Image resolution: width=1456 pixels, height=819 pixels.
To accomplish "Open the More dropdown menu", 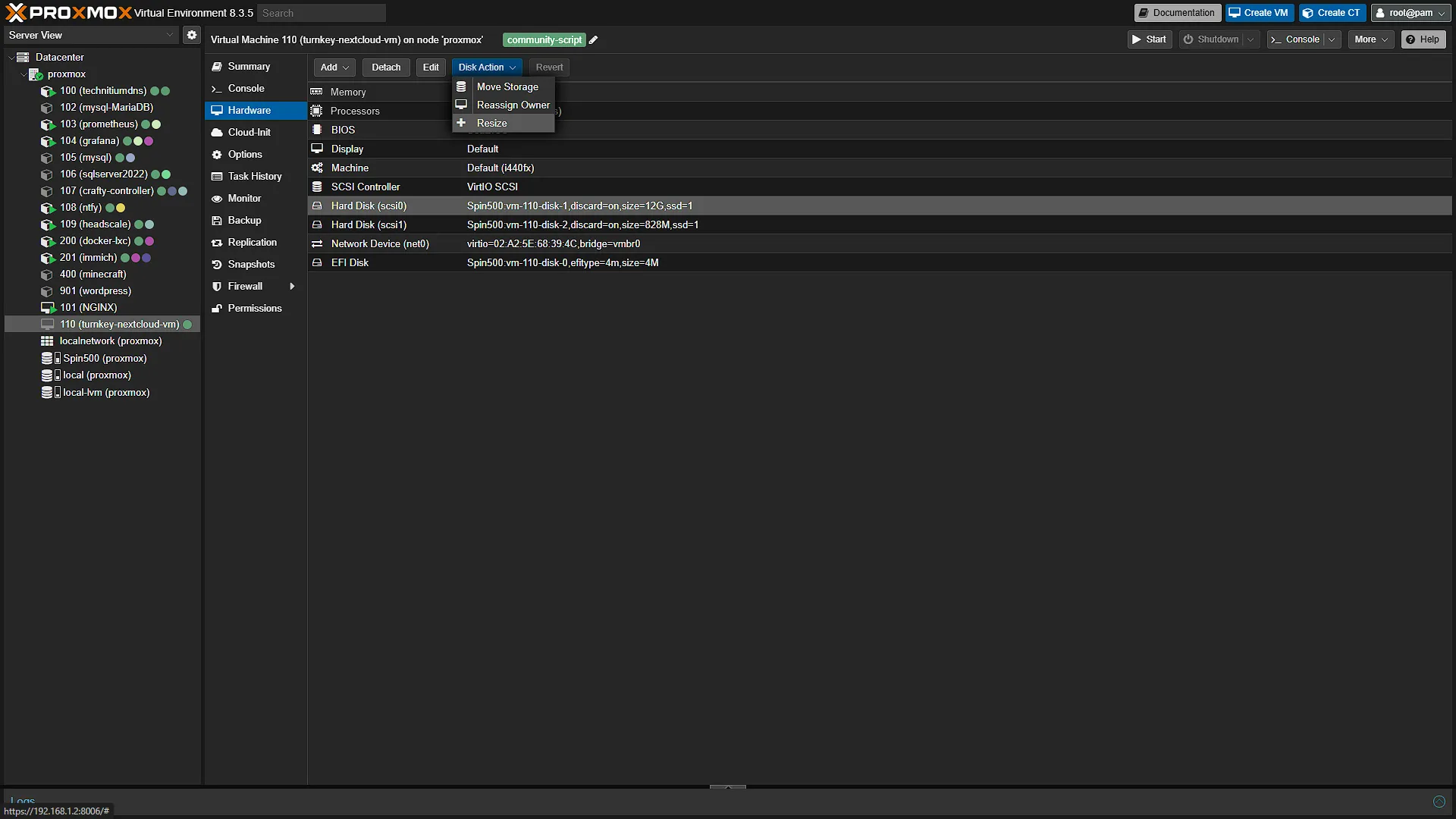I will (1371, 39).
